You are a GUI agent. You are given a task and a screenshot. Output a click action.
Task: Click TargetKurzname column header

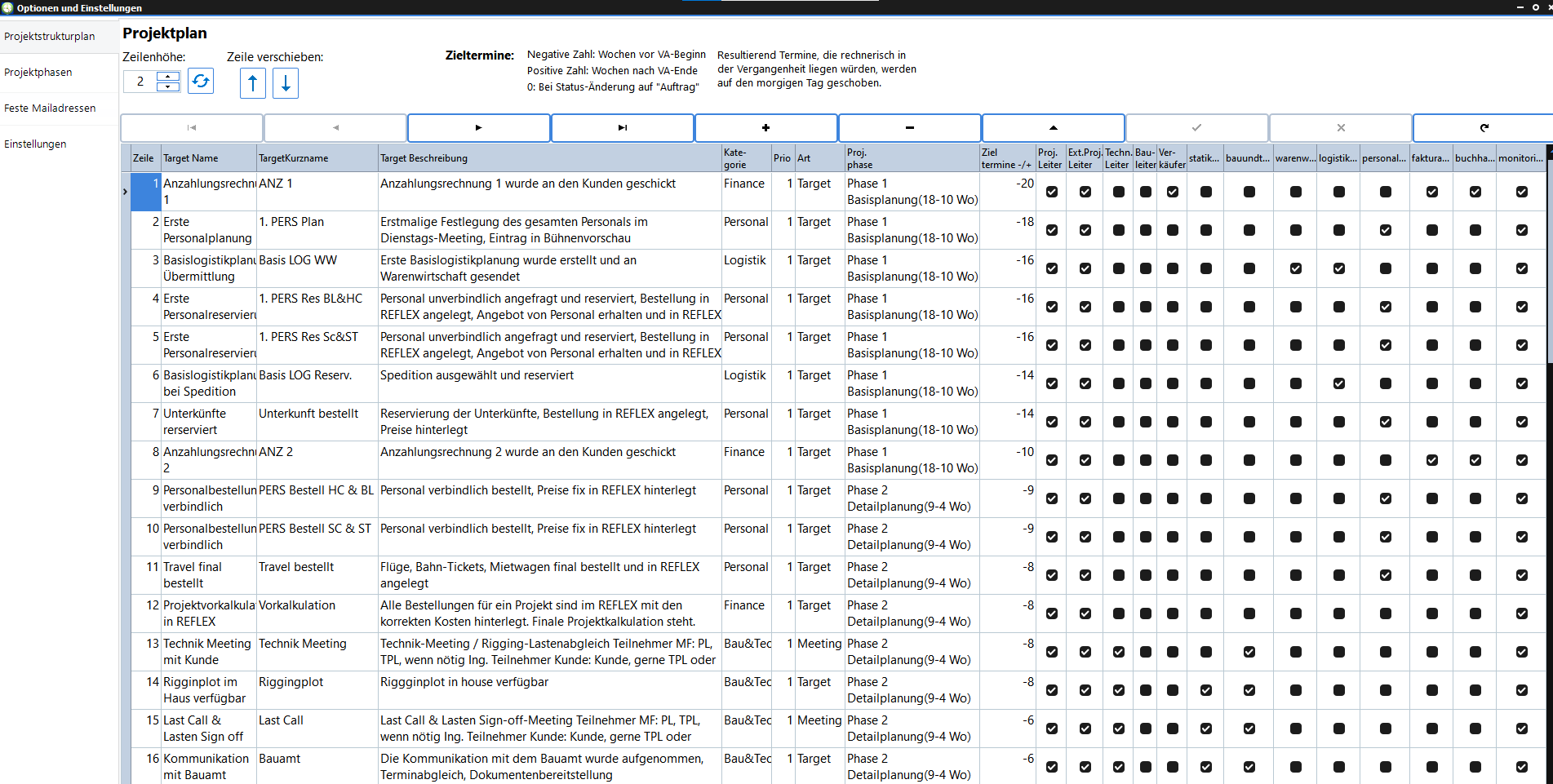[x=317, y=158]
